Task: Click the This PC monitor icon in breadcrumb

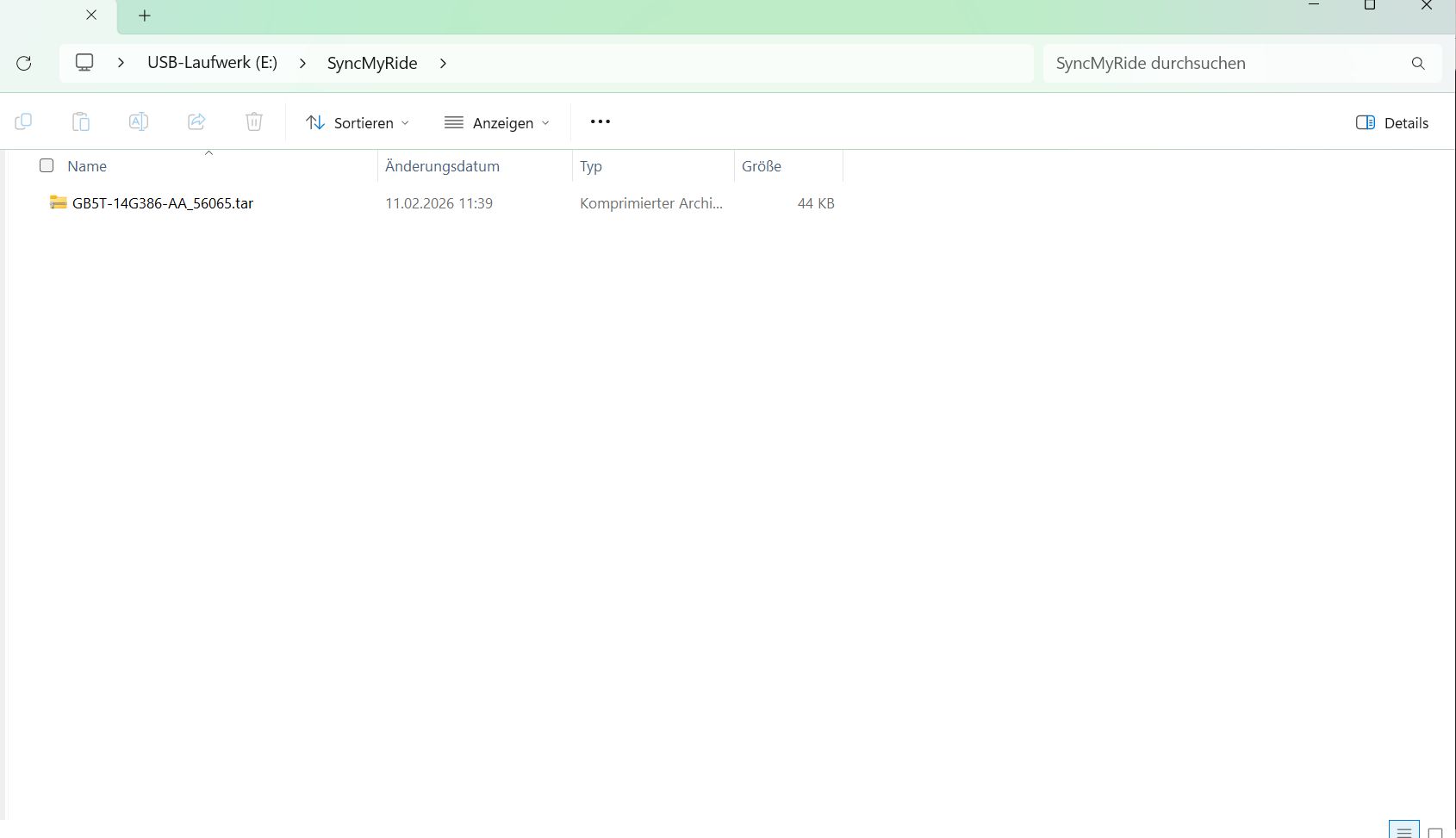Action: tap(84, 63)
